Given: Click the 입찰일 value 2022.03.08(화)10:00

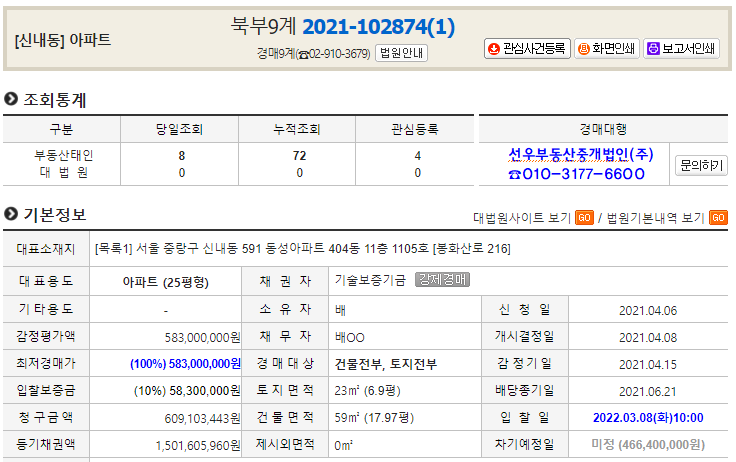Looking at the screenshot, I should [648, 418].
